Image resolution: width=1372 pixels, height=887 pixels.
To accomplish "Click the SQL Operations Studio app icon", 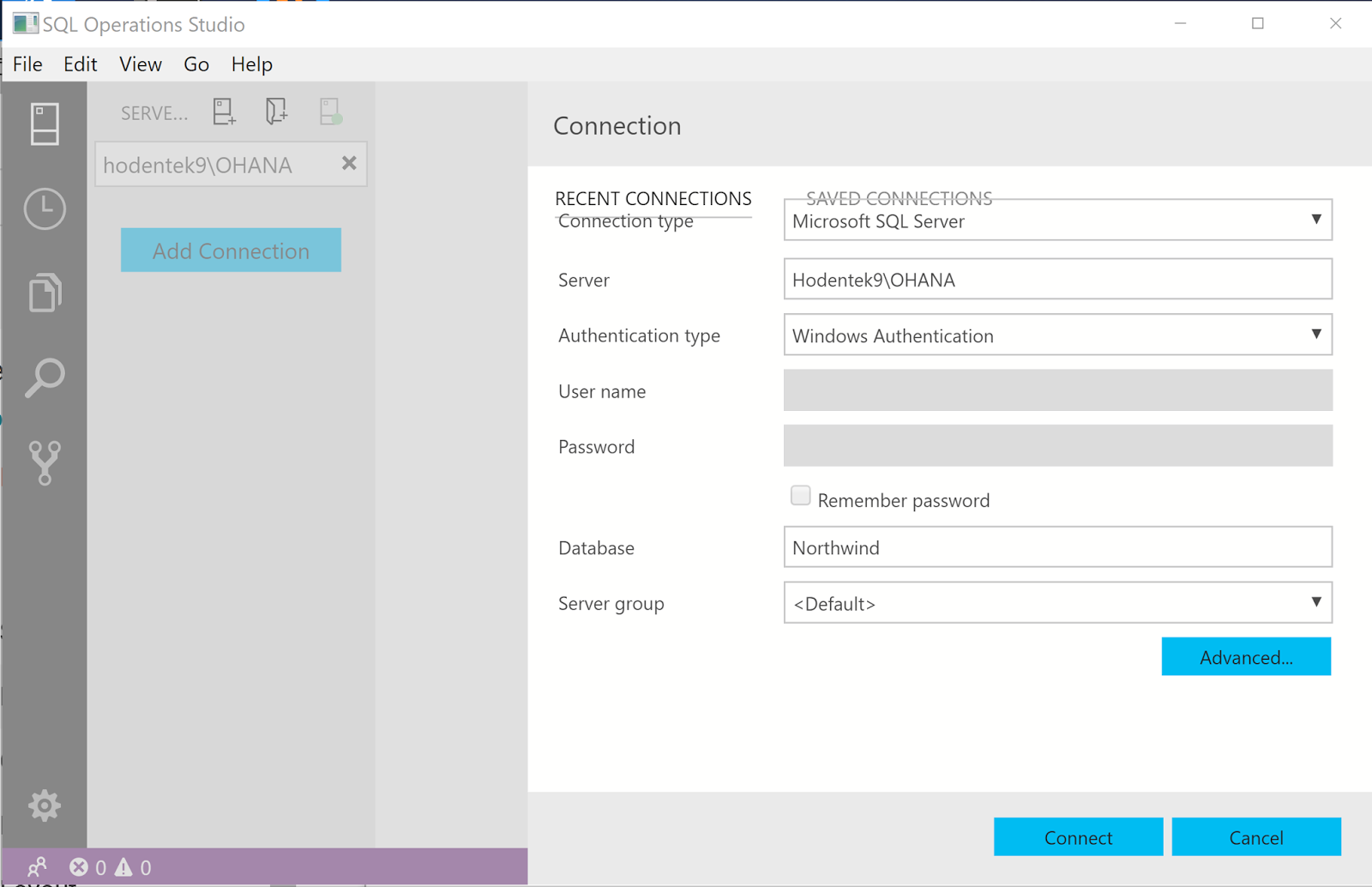I will [x=25, y=23].
